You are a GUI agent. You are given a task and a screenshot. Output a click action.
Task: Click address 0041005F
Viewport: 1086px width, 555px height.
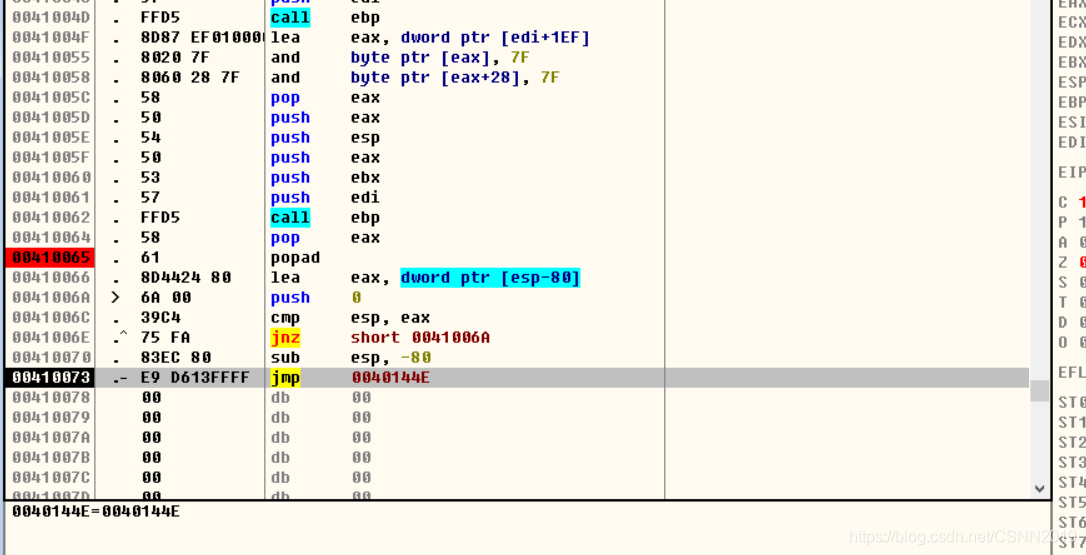(51, 157)
